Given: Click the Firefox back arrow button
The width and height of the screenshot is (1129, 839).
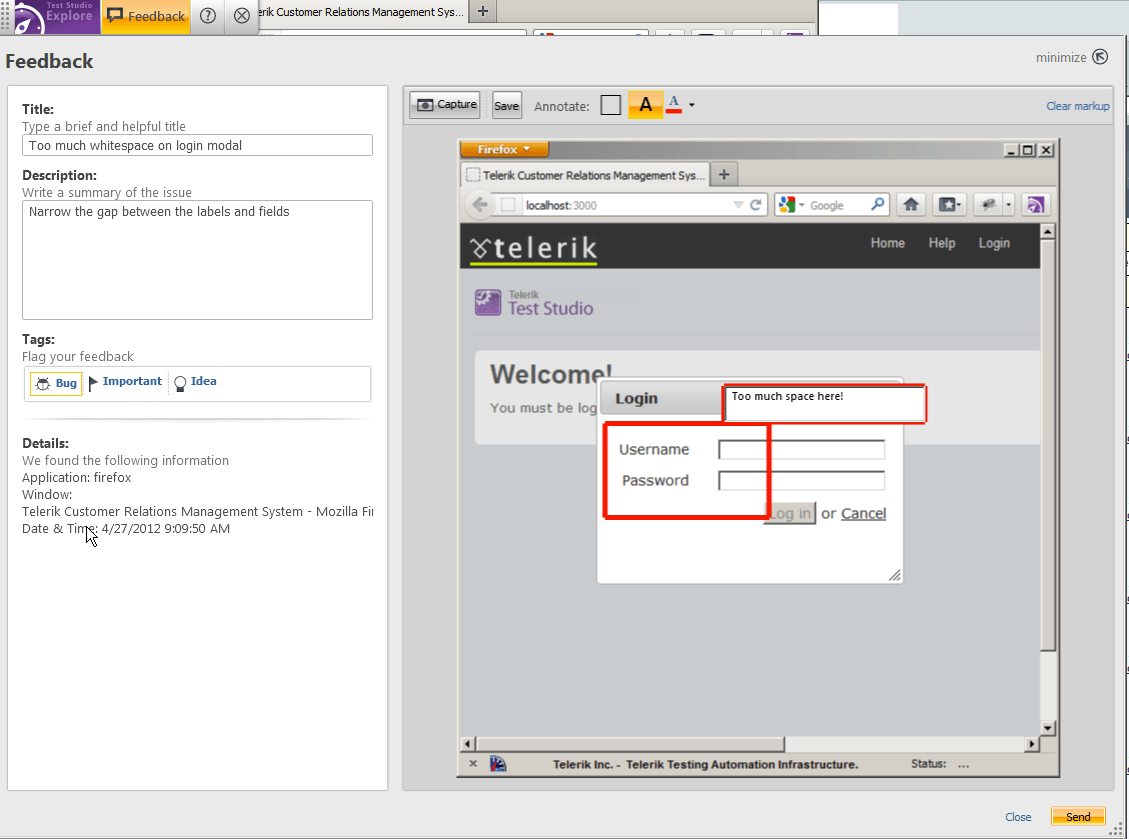Looking at the screenshot, I should tap(480, 205).
